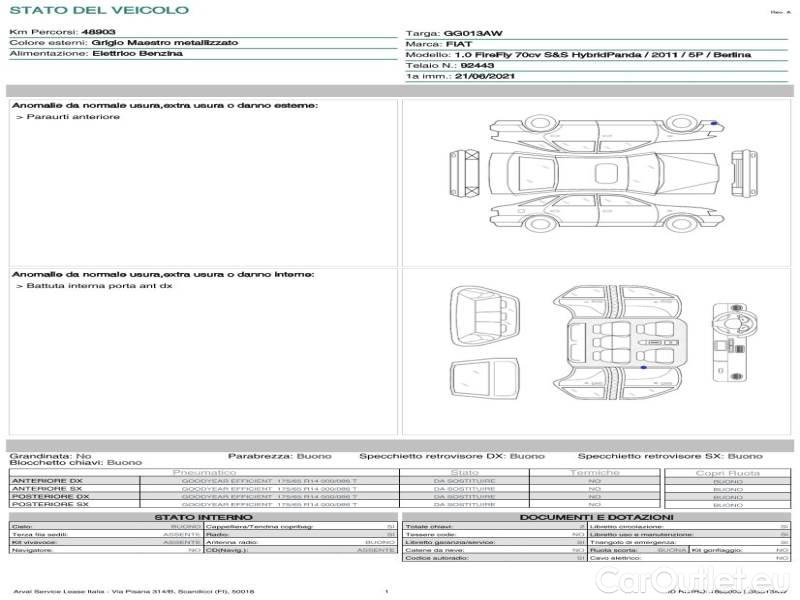Click the blue damage marker on the exterior car diagram
Image resolution: width=800 pixels, height=600 pixels.
(714, 123)
